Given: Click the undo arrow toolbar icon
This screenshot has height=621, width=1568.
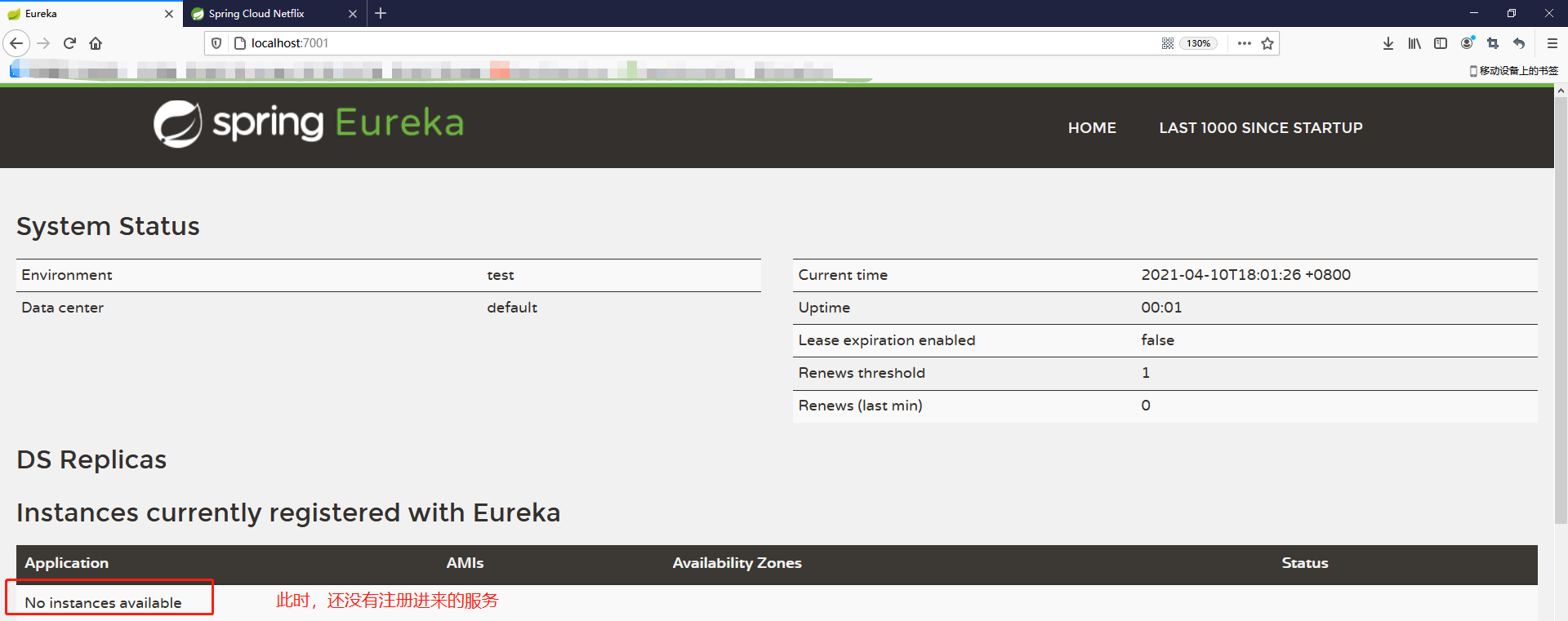Looking at the screenshot, I should (x=1519, y=43).
